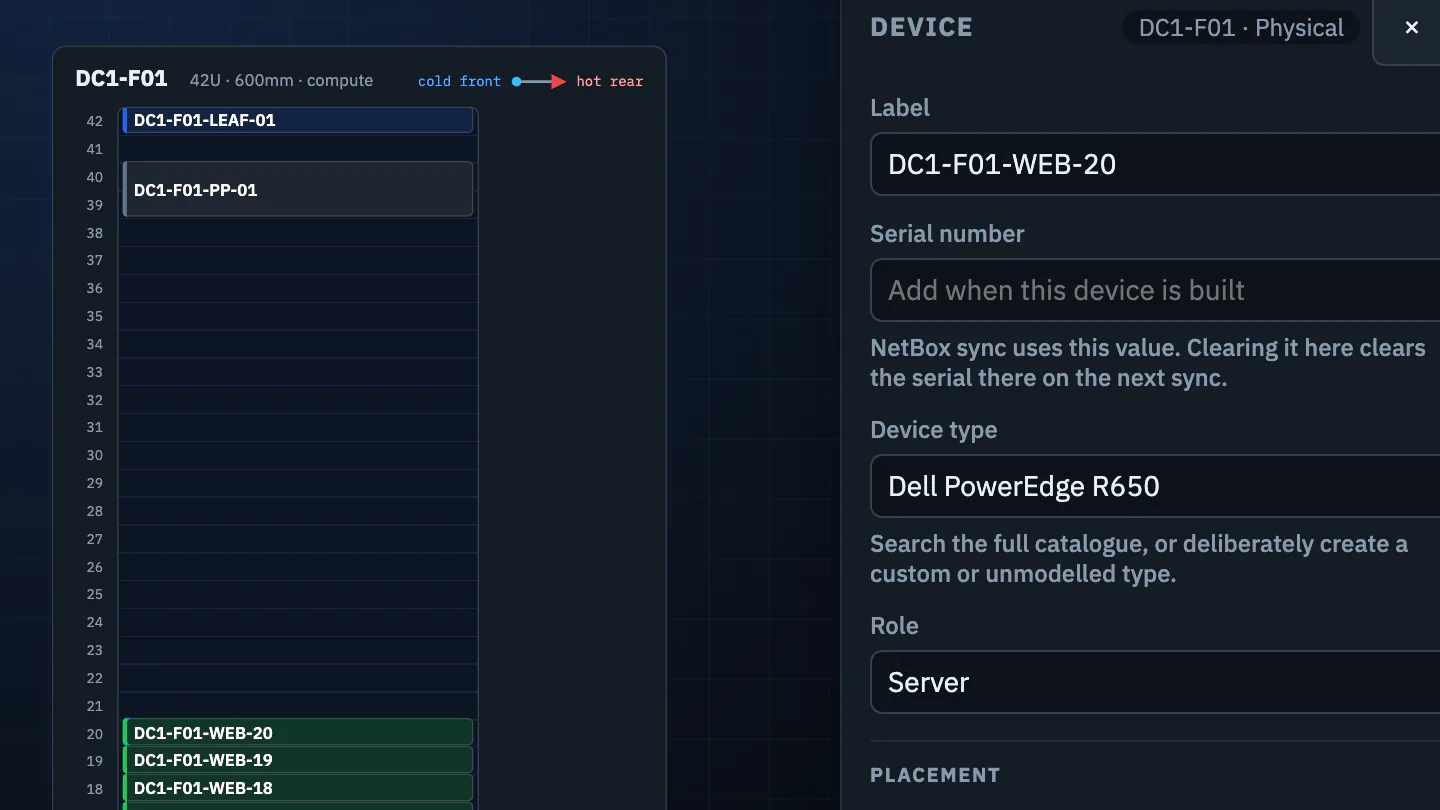The height and width of the screenshot is (810, 1440).
Task: Click the 'hot rear' airflow label
Action: 610,81
